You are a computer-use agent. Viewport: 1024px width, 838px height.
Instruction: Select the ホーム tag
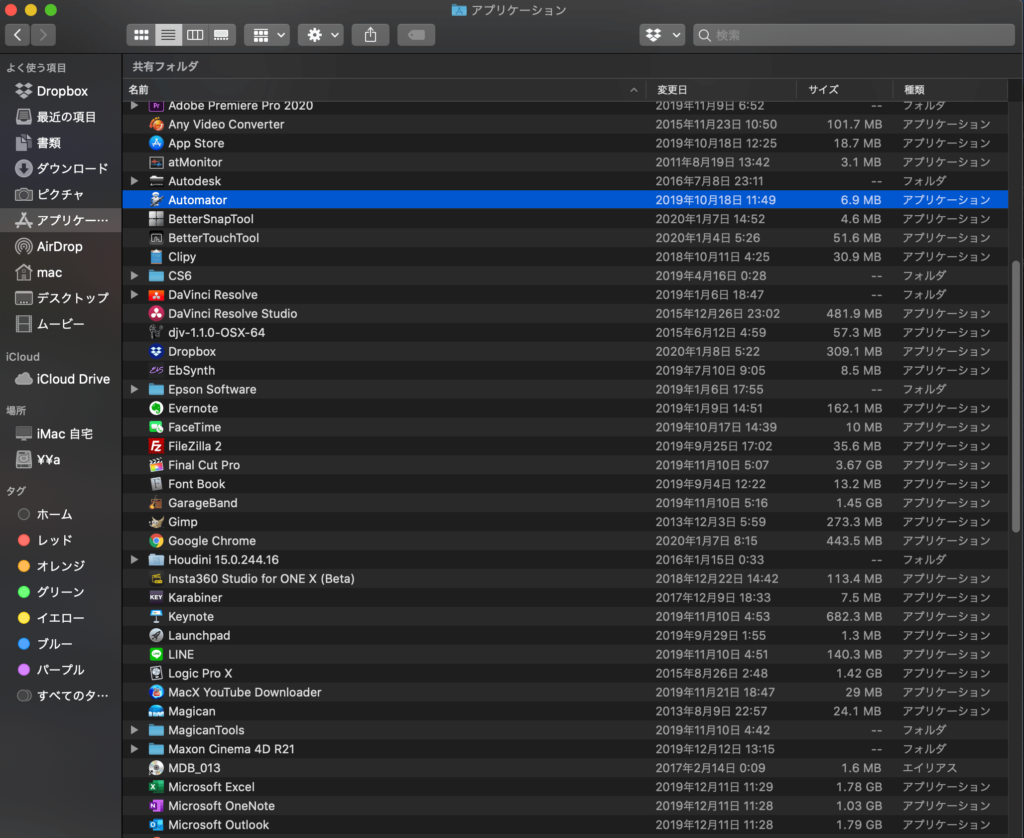[60, 515]
